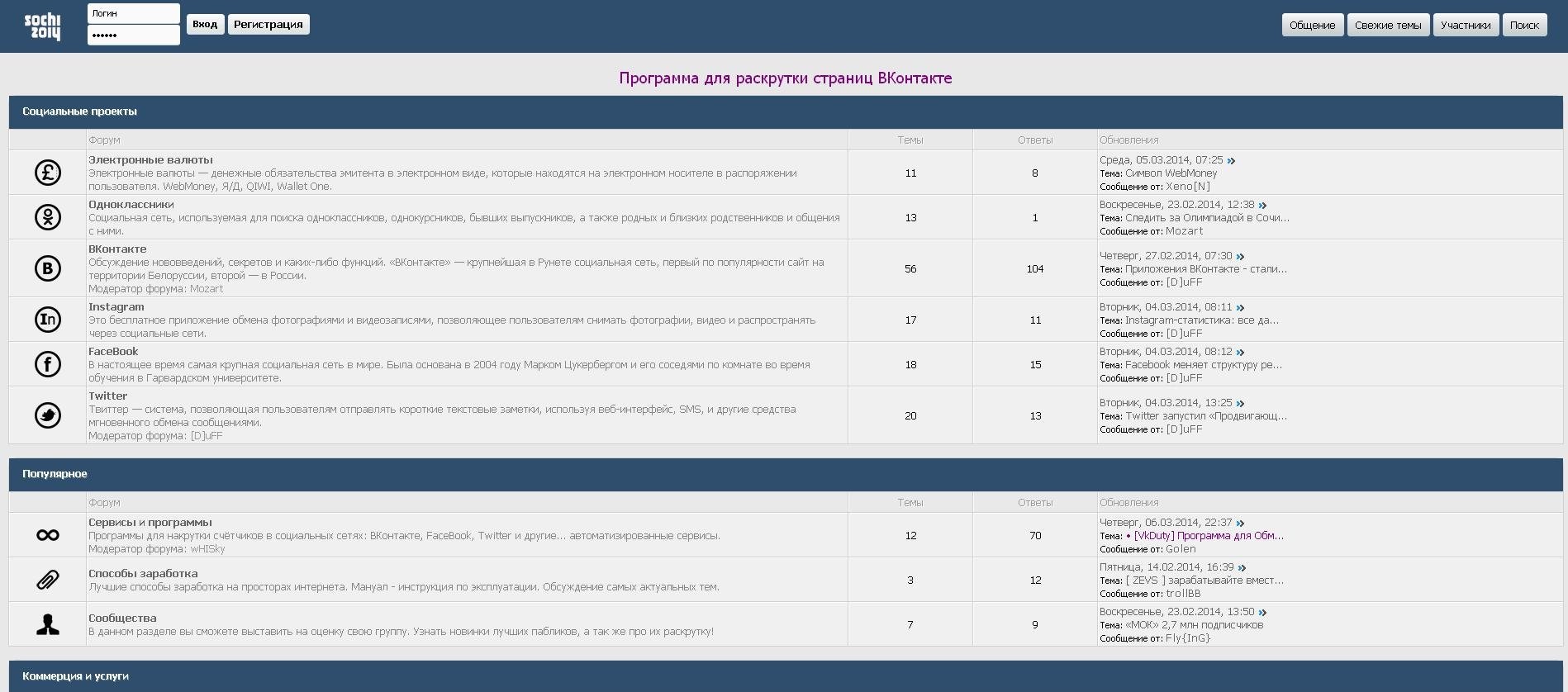View poster Golen's profile
The image size is (1568, 692).
[x=1181, y=549]
